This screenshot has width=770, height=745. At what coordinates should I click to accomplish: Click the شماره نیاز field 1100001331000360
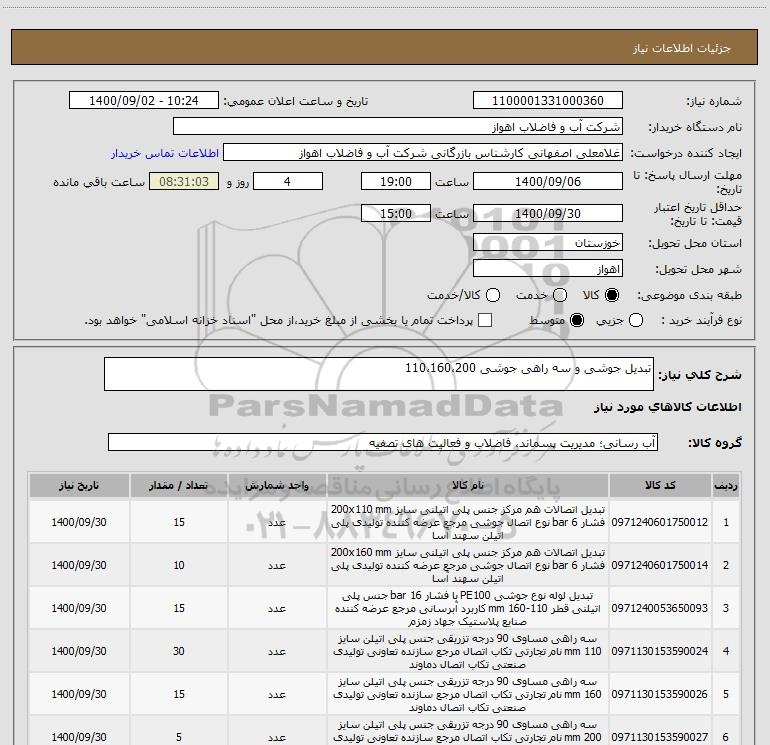click(x=548, y=101)
